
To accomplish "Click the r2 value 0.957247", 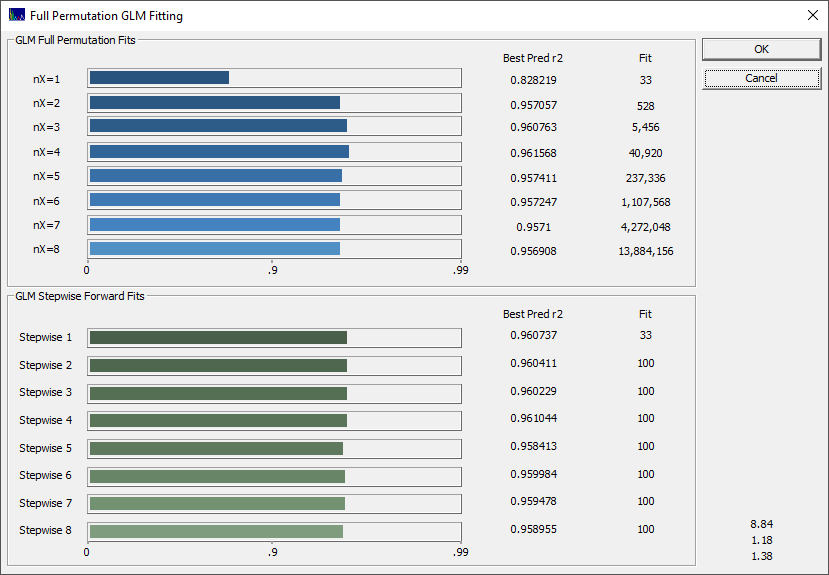I will point(533,202).
